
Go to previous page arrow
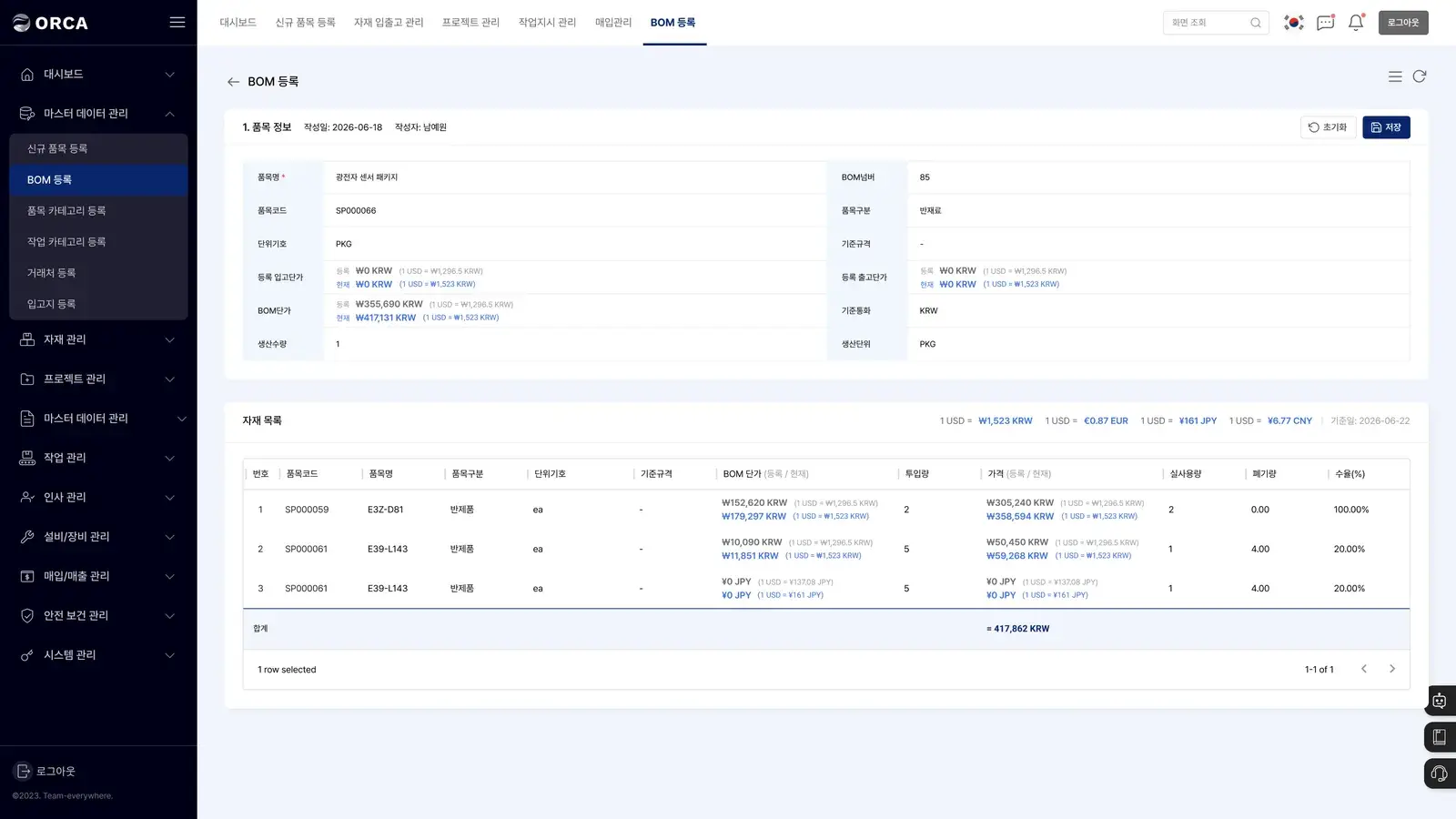pos(1363,669)
